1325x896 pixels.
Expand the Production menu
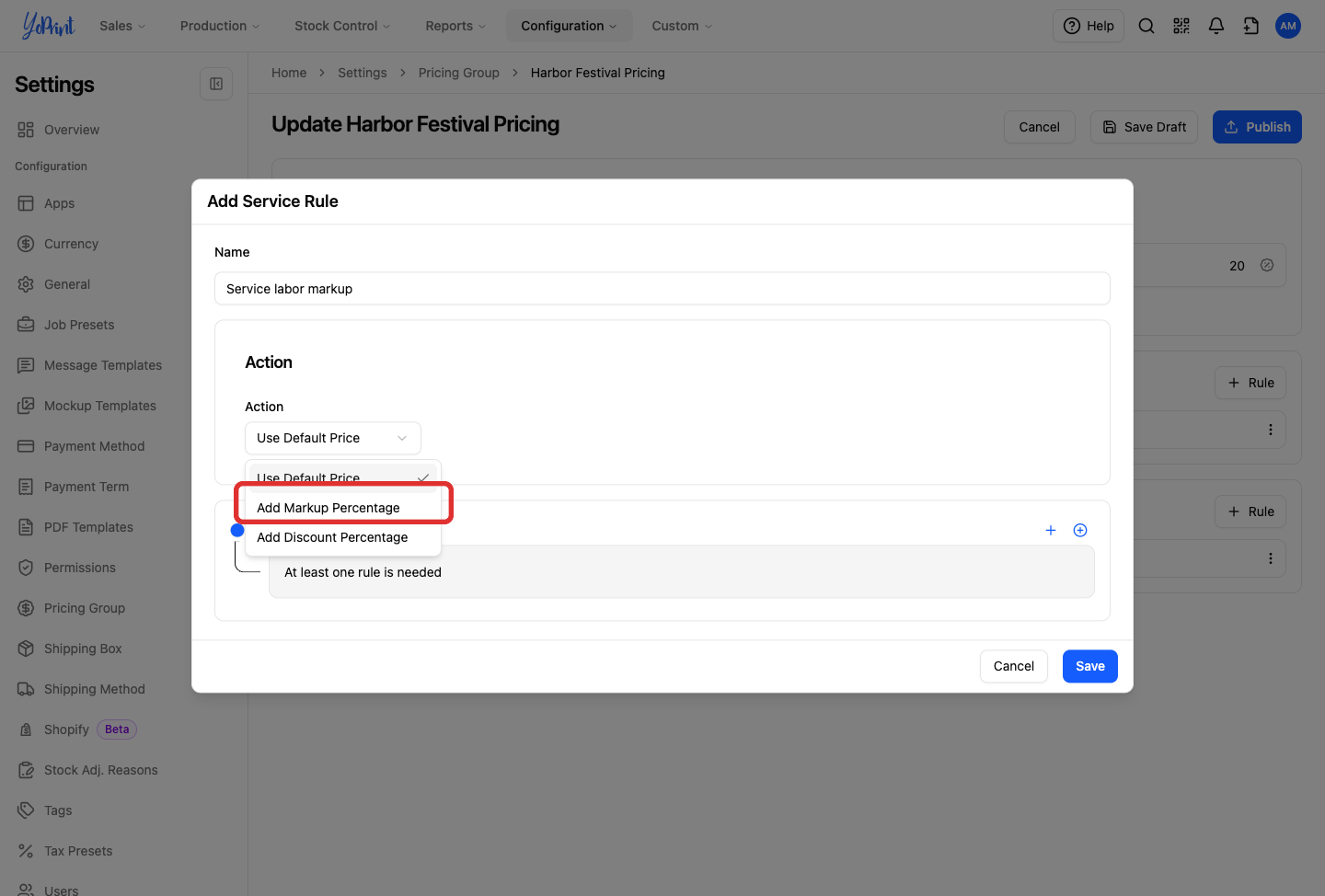(x=220, y=26)
